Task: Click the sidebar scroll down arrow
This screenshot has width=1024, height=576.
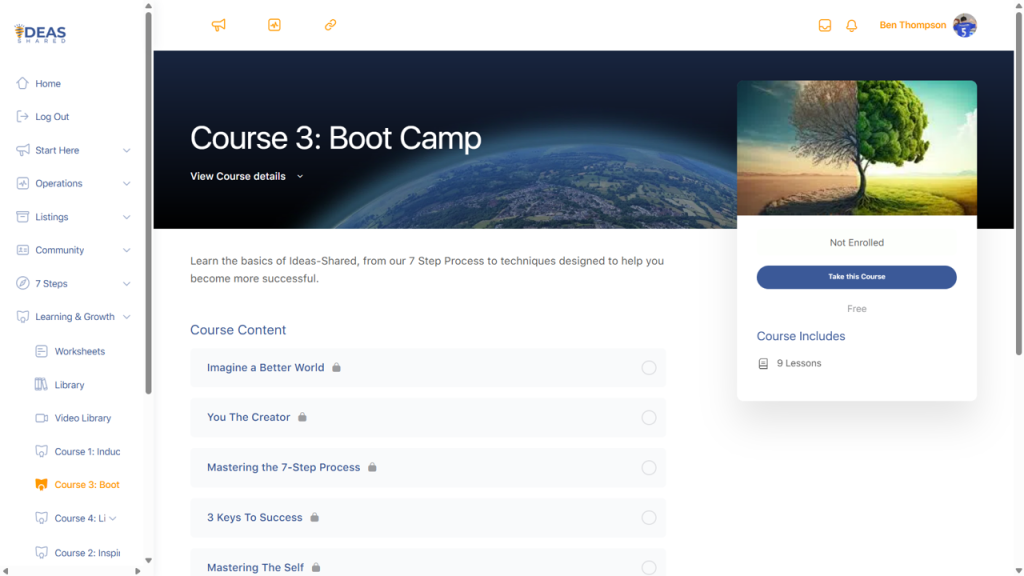Action: pos(148,560)
